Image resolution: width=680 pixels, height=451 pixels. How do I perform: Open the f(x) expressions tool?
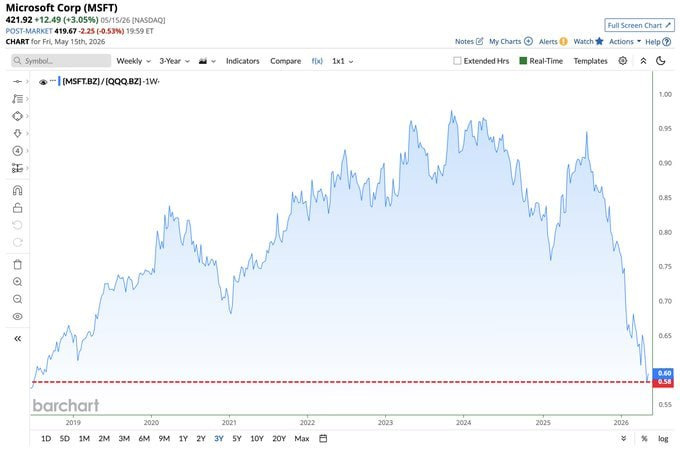coord(317,61)
